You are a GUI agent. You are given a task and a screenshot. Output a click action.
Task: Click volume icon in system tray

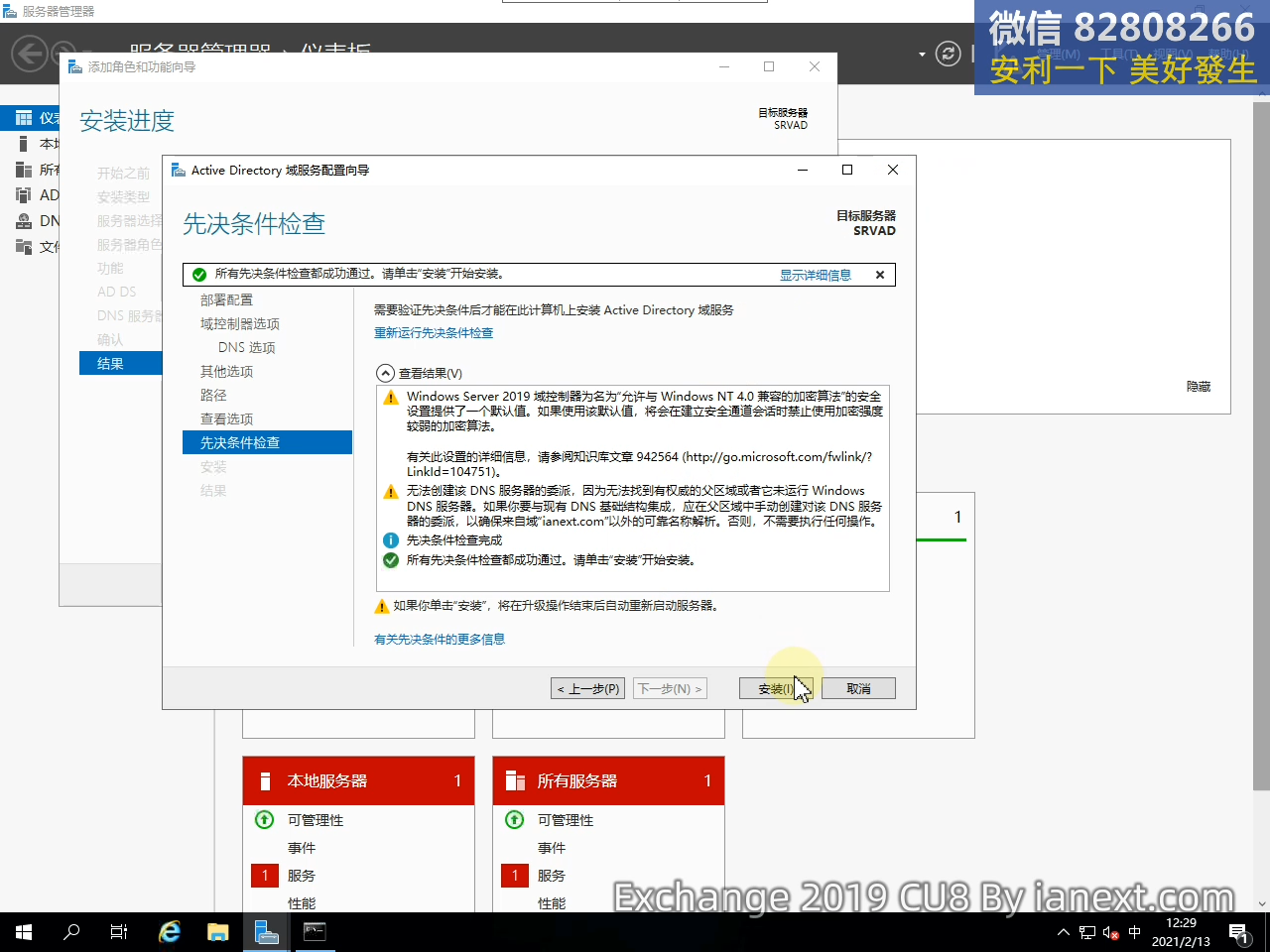click(x=1111, y=932)
